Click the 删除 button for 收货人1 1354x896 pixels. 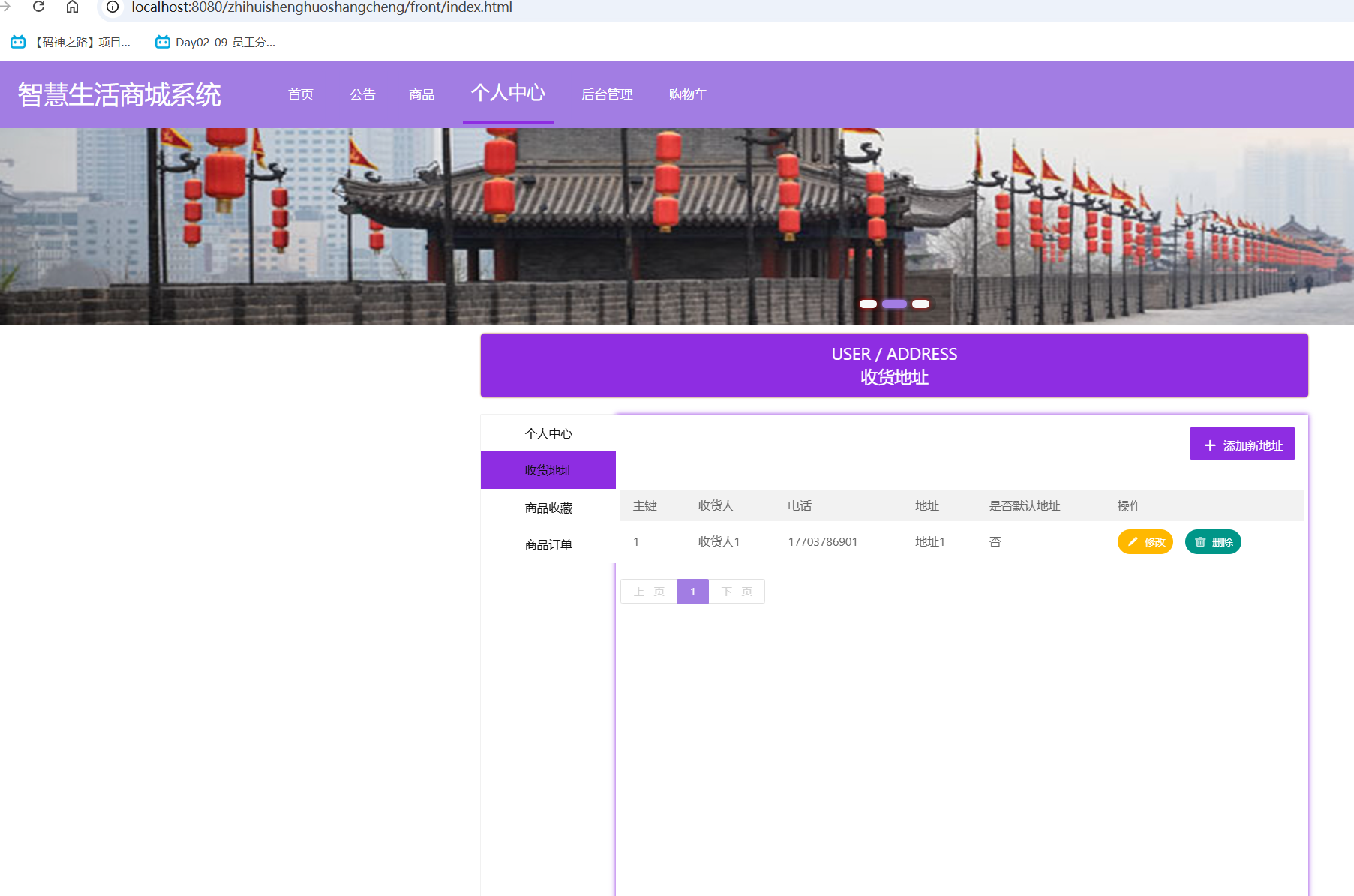(1213, 541)
